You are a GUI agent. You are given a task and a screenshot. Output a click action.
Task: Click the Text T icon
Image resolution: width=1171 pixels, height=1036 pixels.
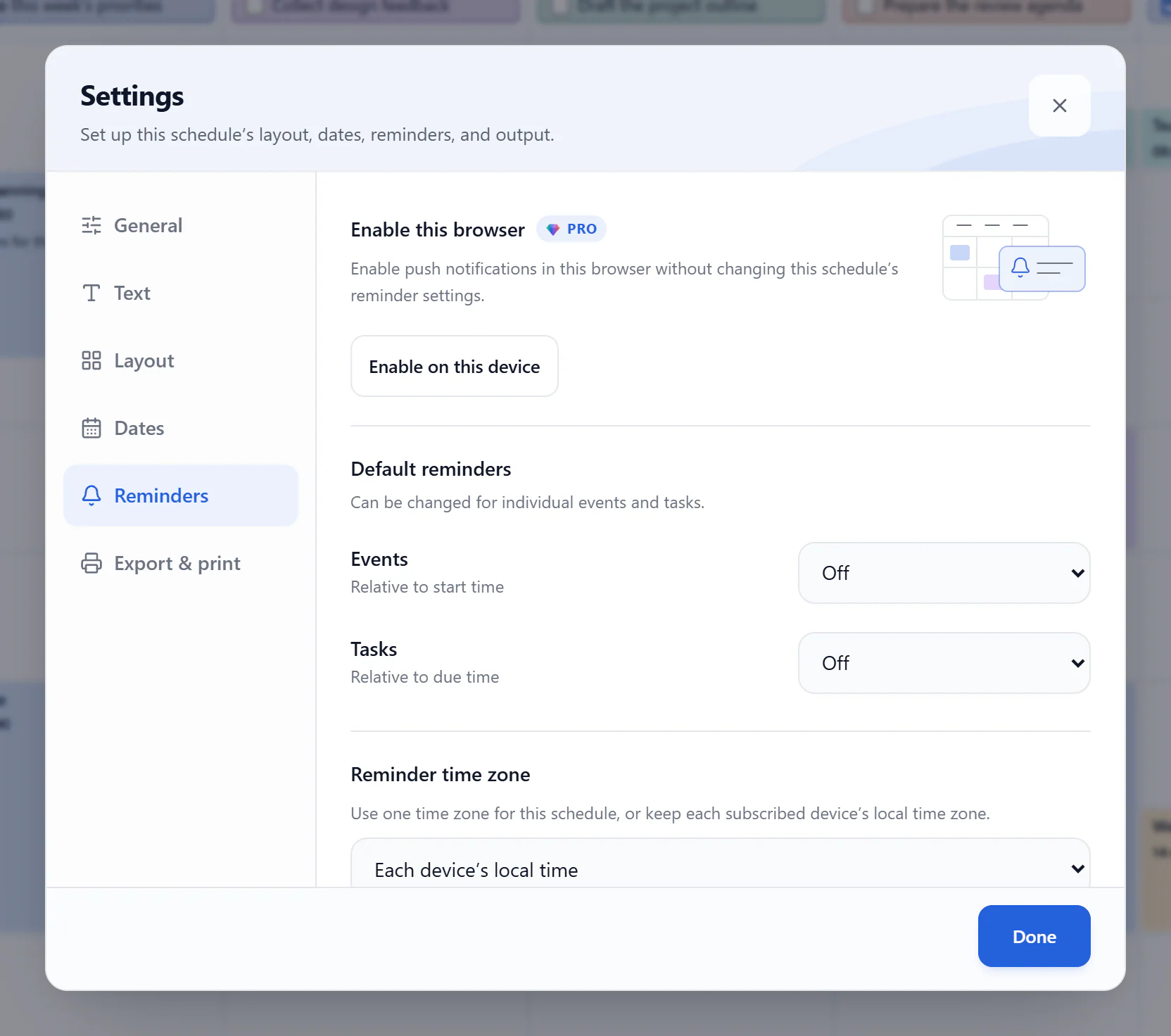tap(91, 293)
